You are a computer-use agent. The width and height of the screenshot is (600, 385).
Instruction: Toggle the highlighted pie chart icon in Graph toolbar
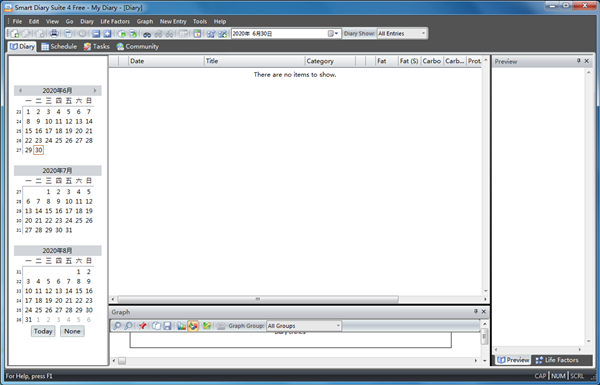point(193,326)
